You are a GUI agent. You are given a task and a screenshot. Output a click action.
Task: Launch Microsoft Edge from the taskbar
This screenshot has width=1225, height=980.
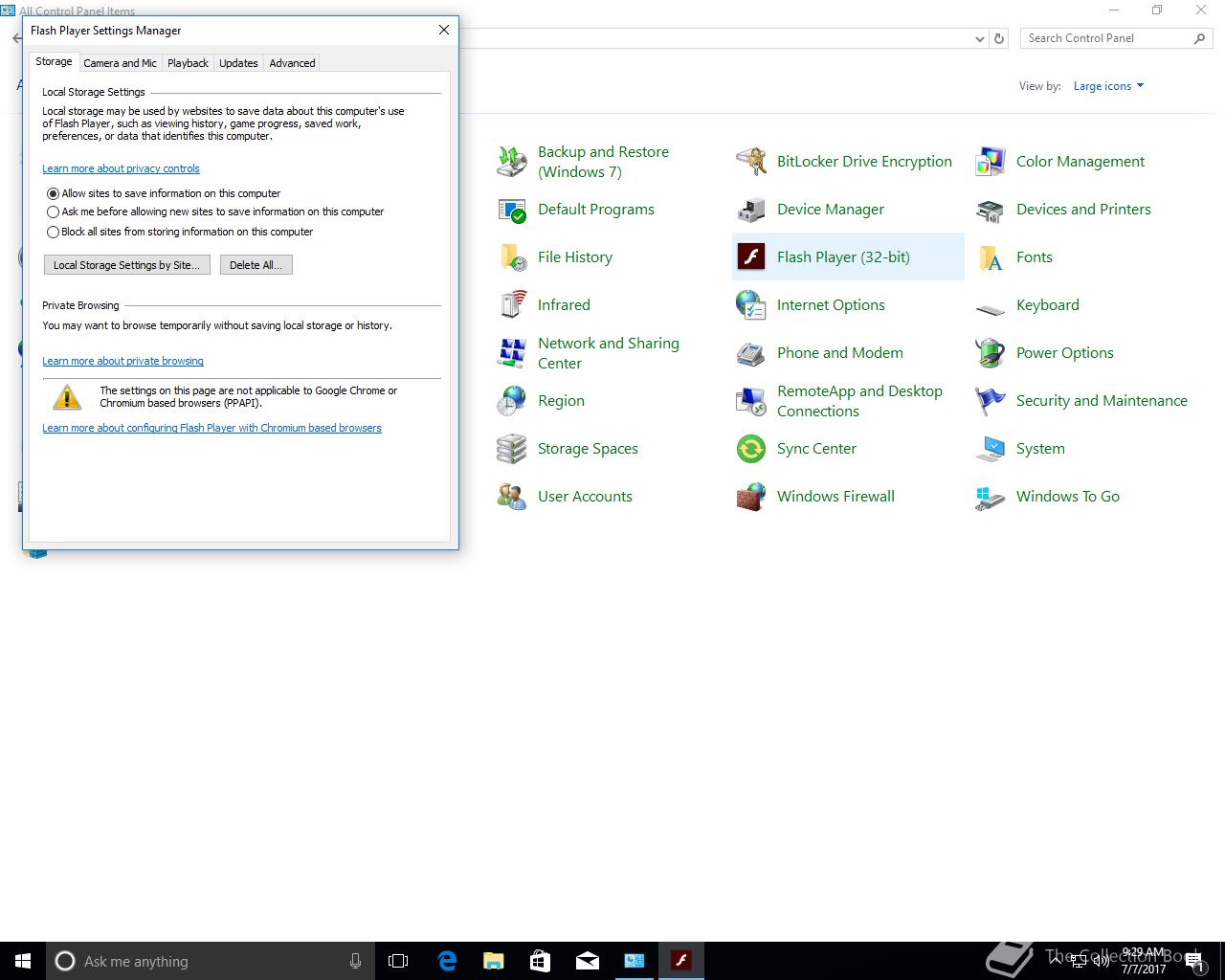[447, 961]
